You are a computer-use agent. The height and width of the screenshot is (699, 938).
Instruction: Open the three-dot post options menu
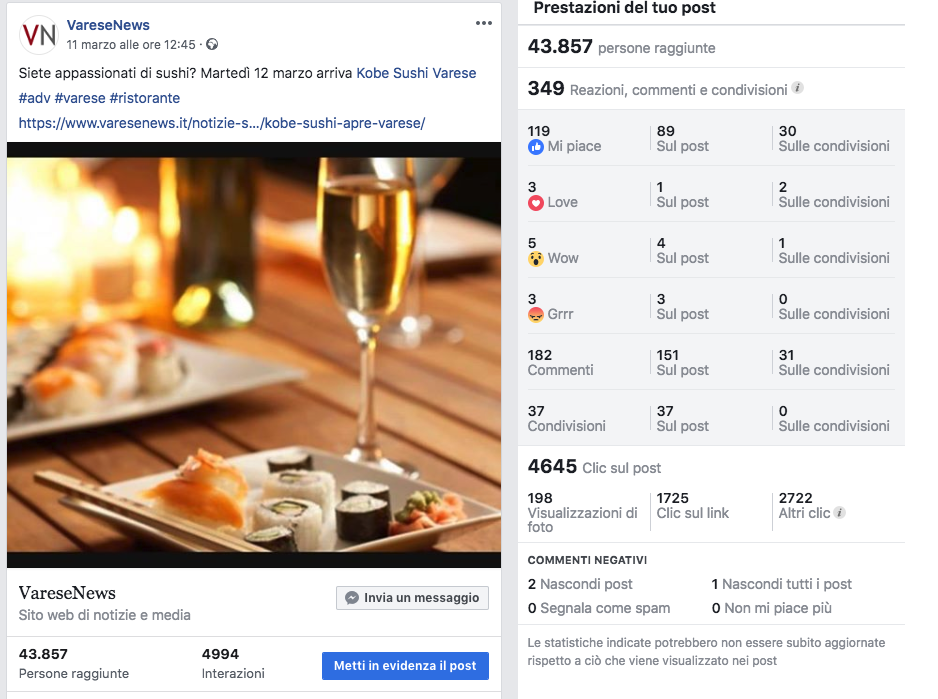[x=484, y=24]
